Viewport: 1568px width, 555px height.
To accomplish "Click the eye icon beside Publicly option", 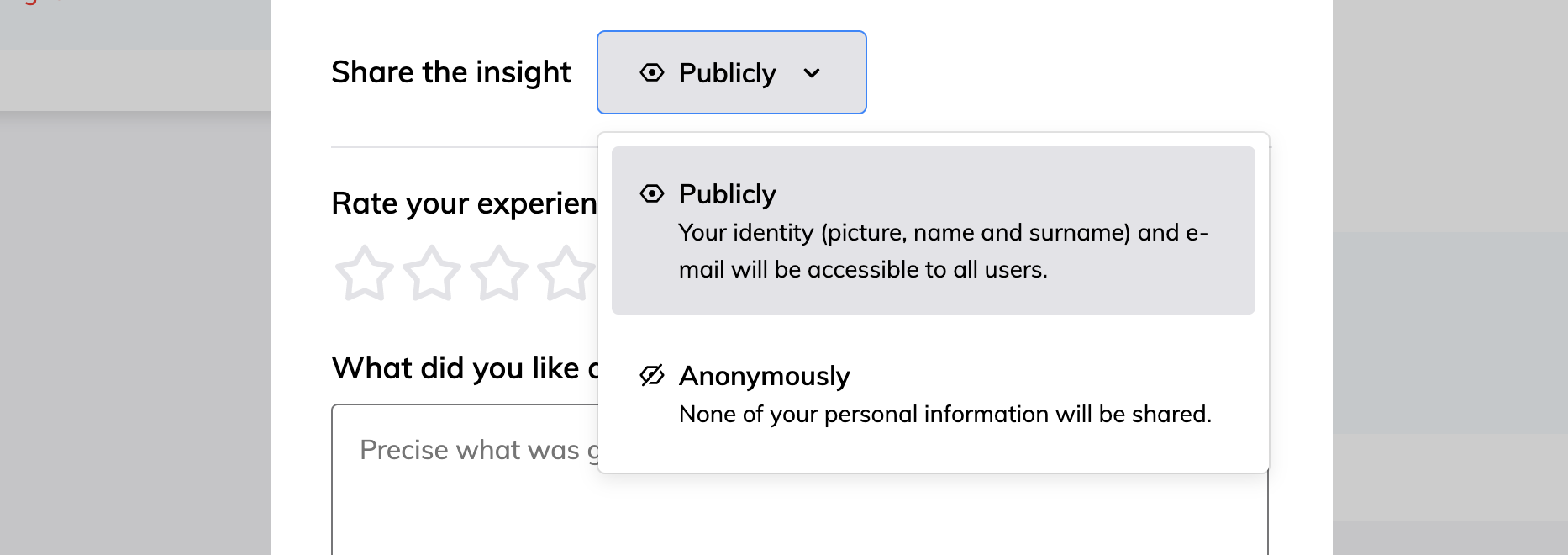I will (651, 193).
